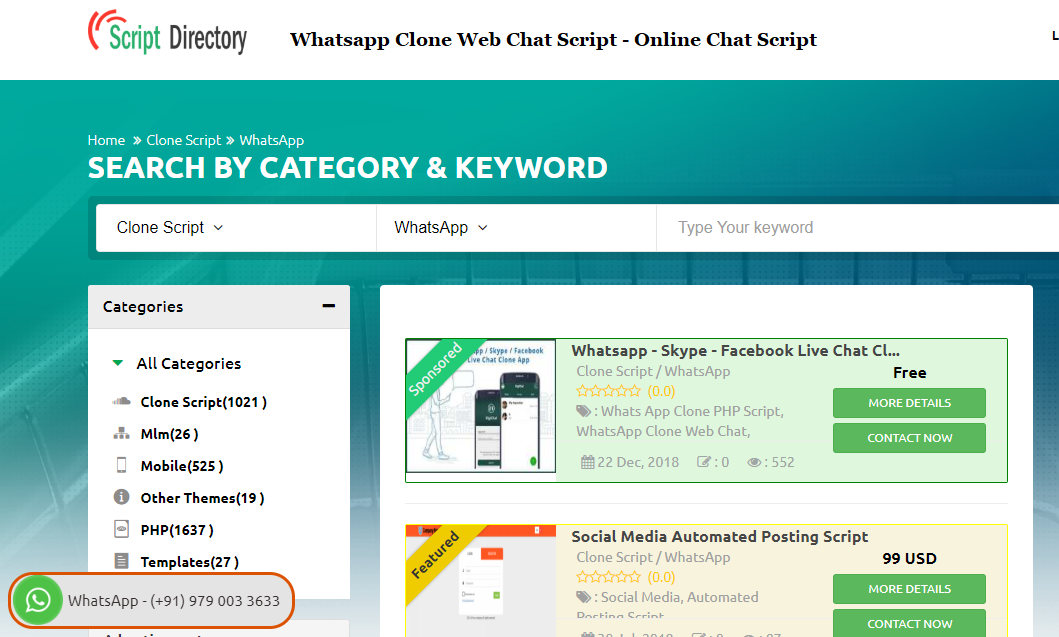Rate the Social Media script first star
Image resolution: width=1059 pixels, height=637 pixels.
[581, 576]
